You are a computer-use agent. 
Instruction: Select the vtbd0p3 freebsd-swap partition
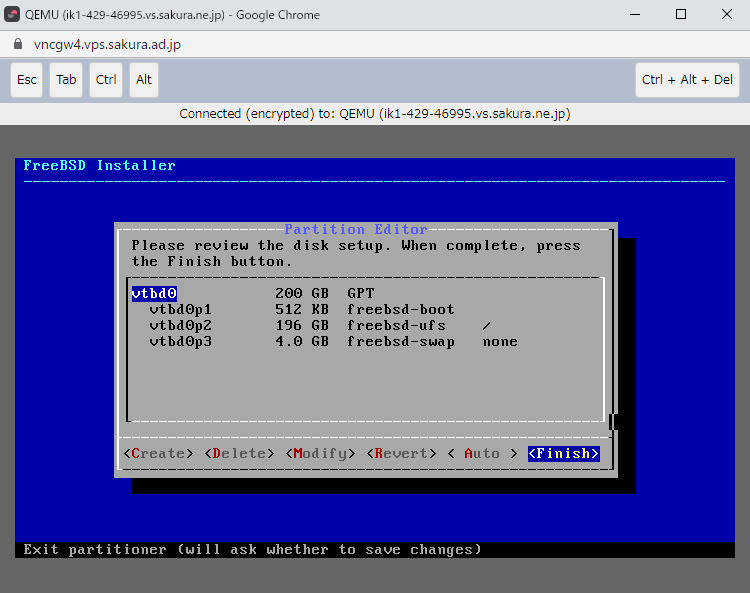tap(365, 341)
